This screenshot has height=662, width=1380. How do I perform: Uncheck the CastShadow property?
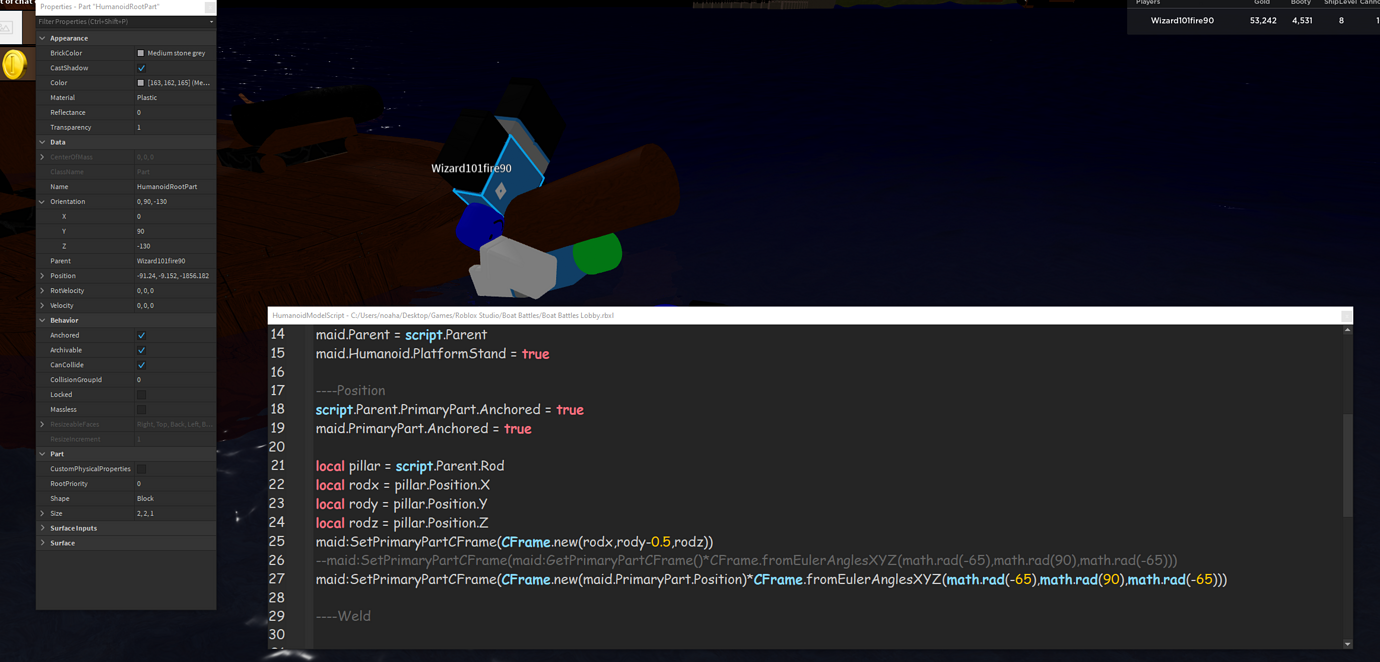142,67
